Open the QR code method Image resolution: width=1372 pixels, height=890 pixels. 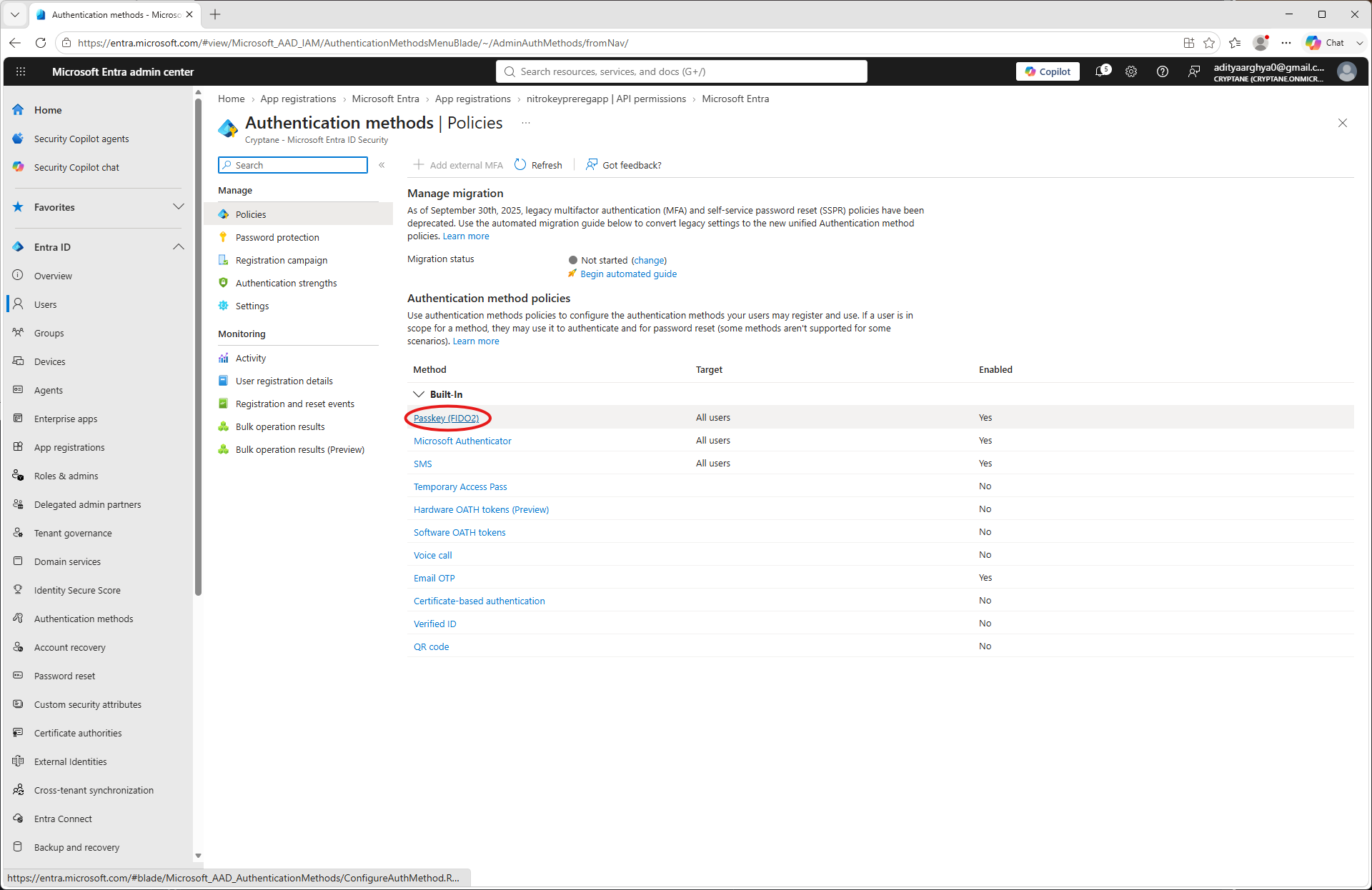coord(432,646)
